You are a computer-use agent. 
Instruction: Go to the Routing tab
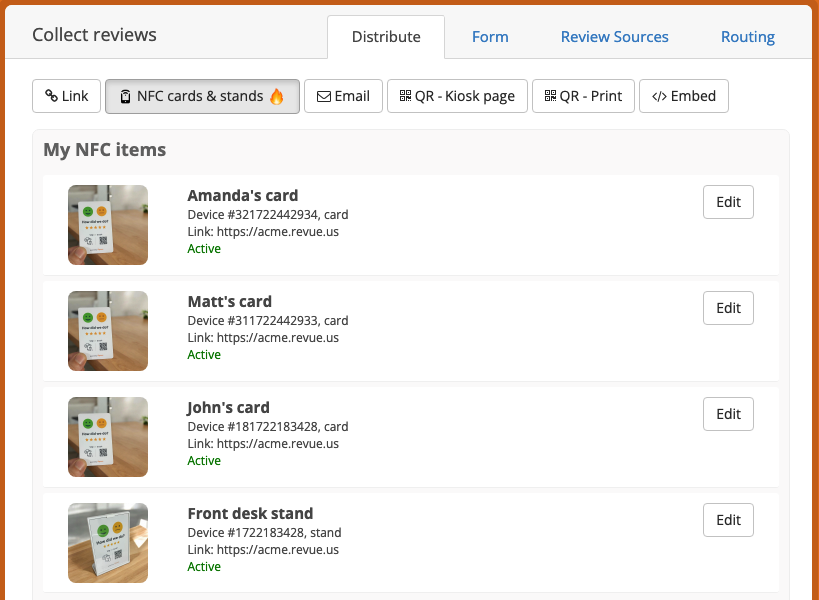(747, 37)
